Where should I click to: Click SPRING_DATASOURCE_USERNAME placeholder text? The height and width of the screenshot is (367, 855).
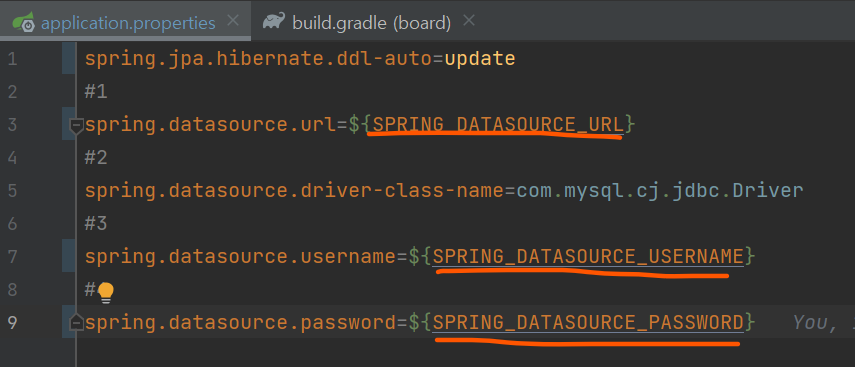(588, 256)
